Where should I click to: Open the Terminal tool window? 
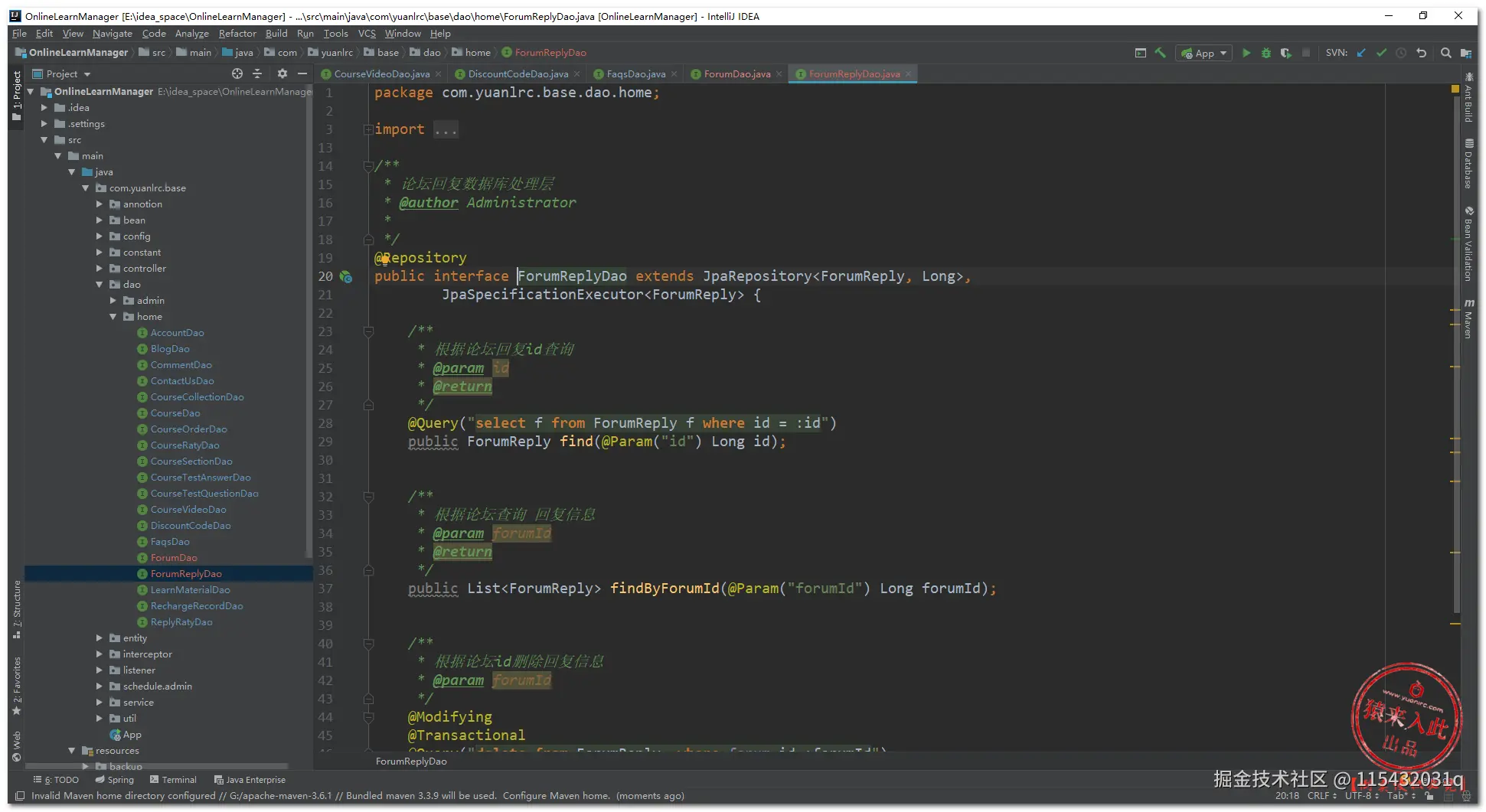pos(174,780)
